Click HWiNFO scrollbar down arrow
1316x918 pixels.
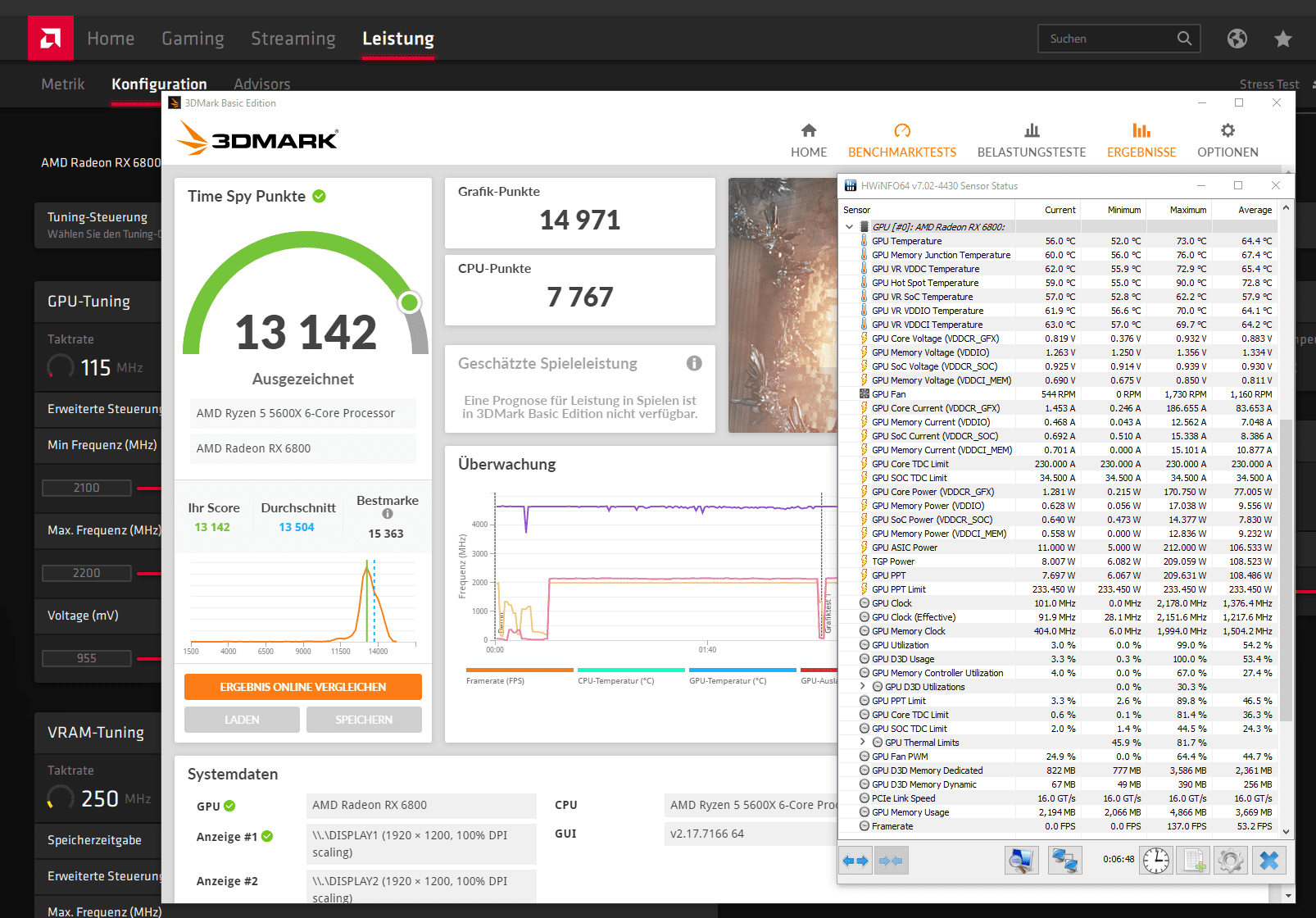coord(1286,831)
